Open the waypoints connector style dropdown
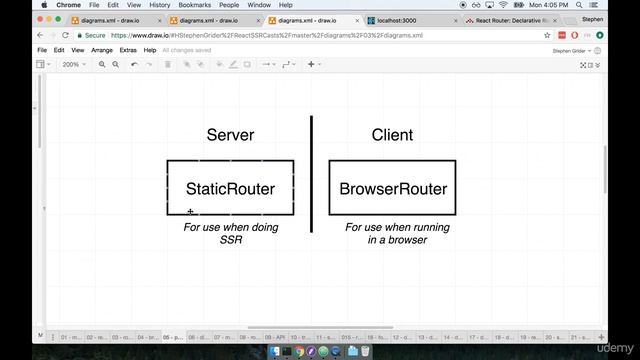 (289, 64)
